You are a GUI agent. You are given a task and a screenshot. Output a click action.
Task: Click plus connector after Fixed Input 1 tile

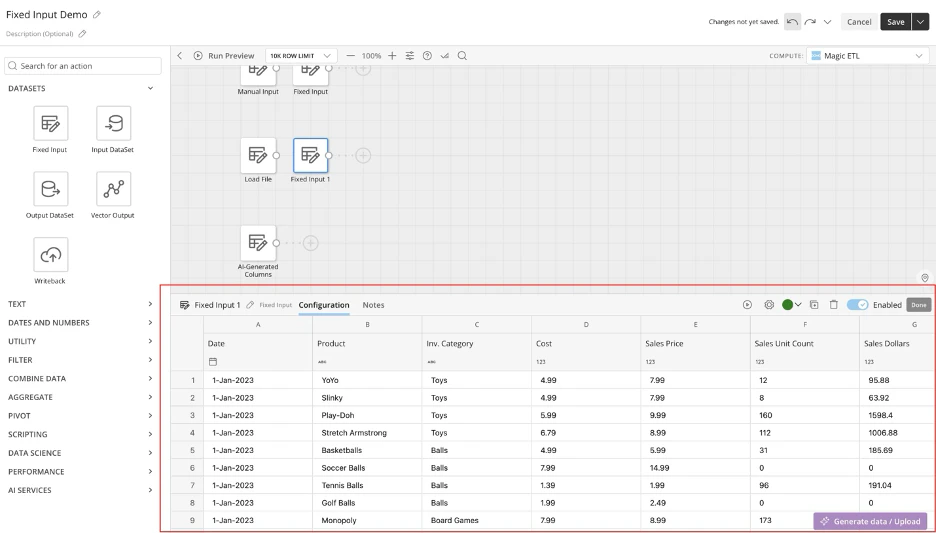click(x=363, y=156)
